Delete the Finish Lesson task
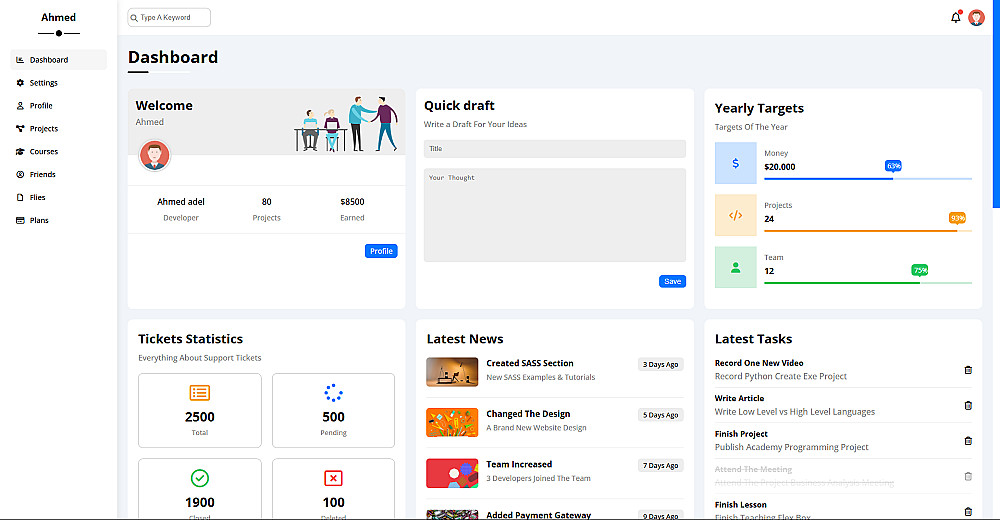Image resolution: width=1000 pixels, height=520 pixels. click(x=968, y=511)
